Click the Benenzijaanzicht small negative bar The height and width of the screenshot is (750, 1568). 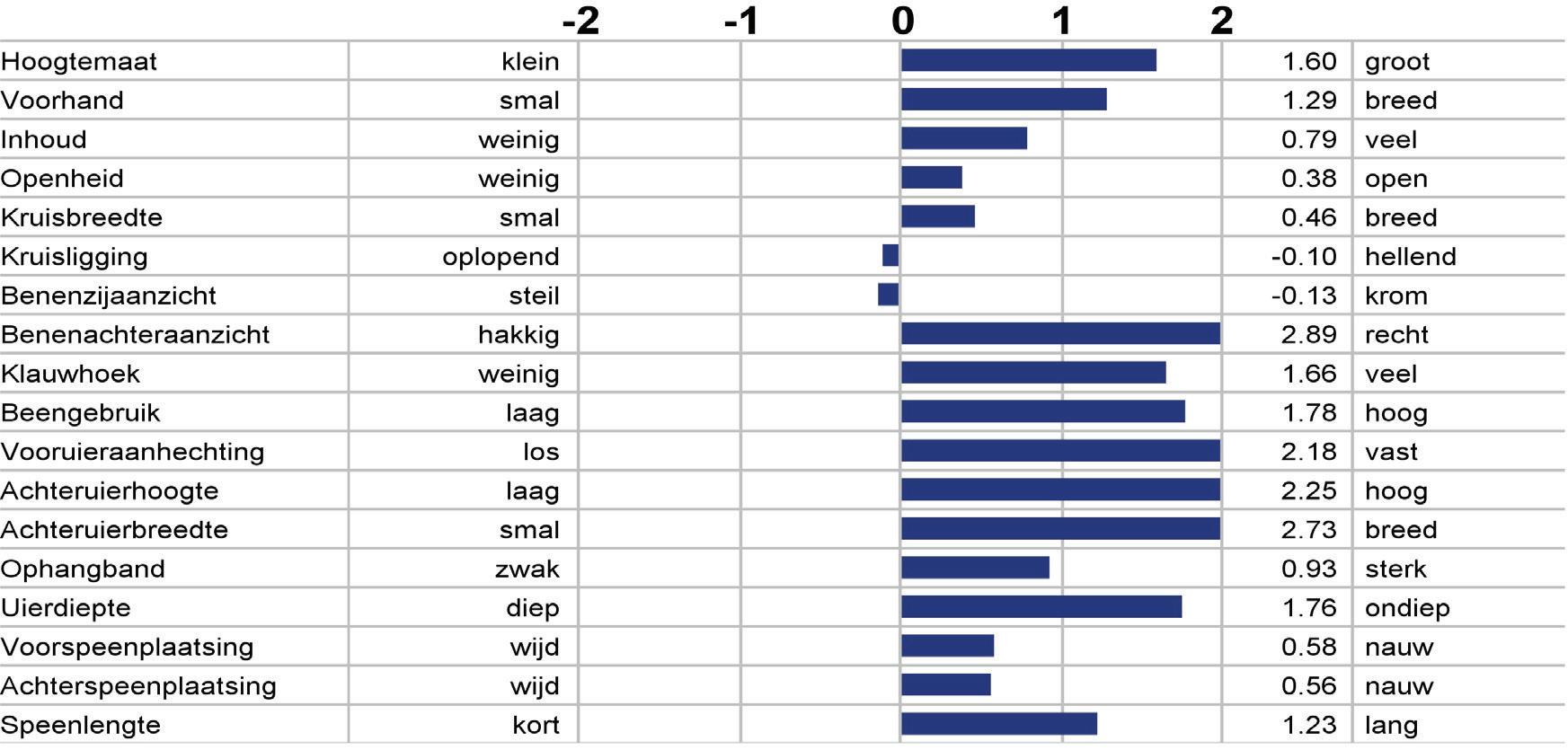pyautogui.click(x=888, y=295)
